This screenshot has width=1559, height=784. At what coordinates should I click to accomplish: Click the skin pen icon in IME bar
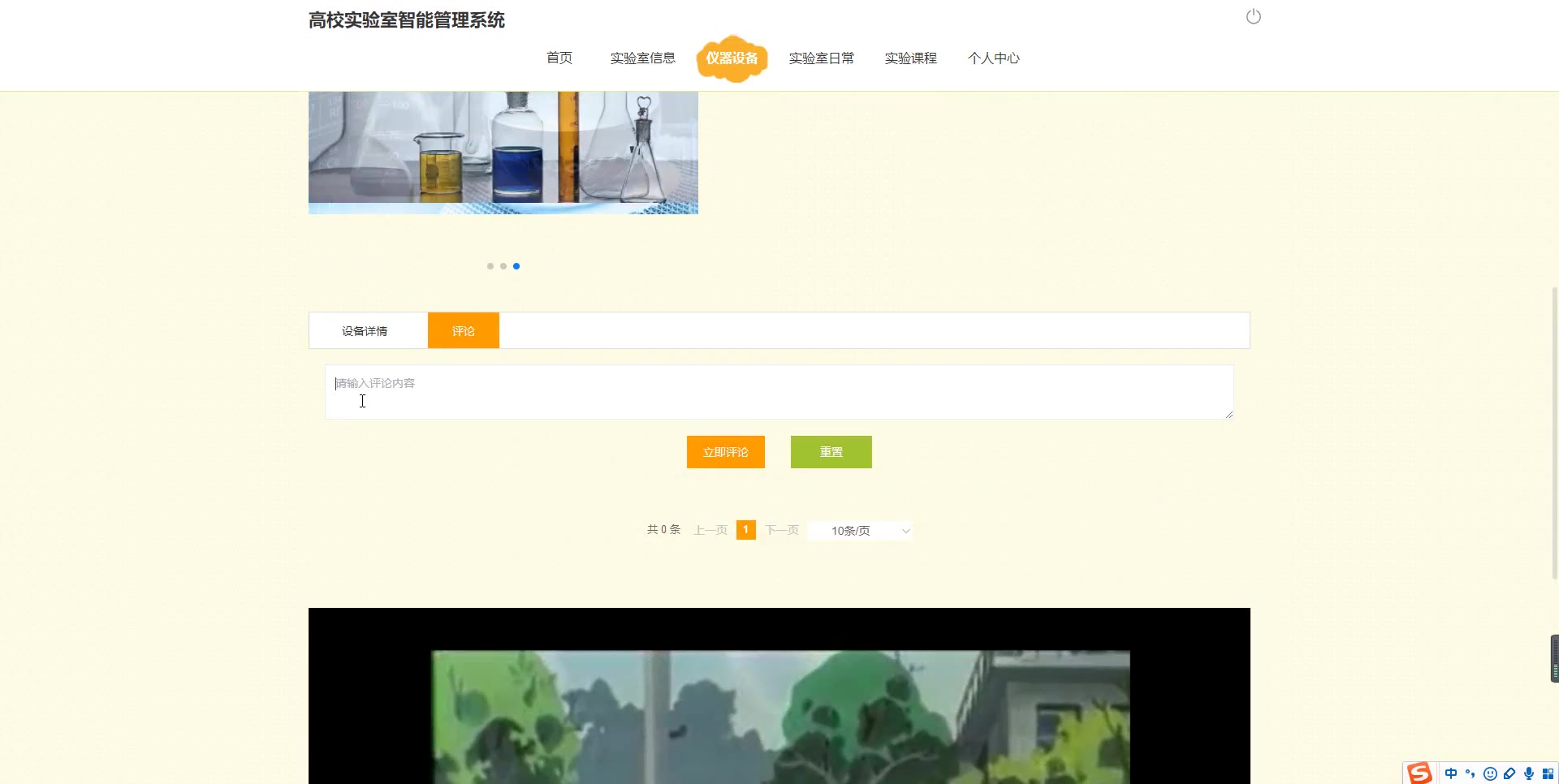coord(1509,773)
